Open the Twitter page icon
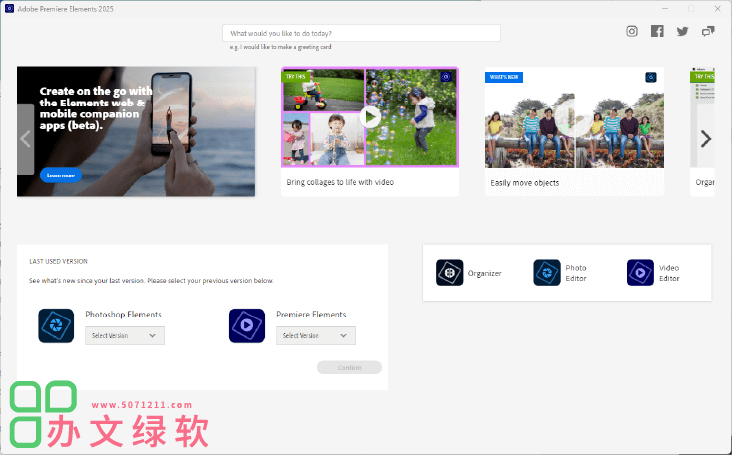This screenshot has height=455, width=732. point(683,31)
